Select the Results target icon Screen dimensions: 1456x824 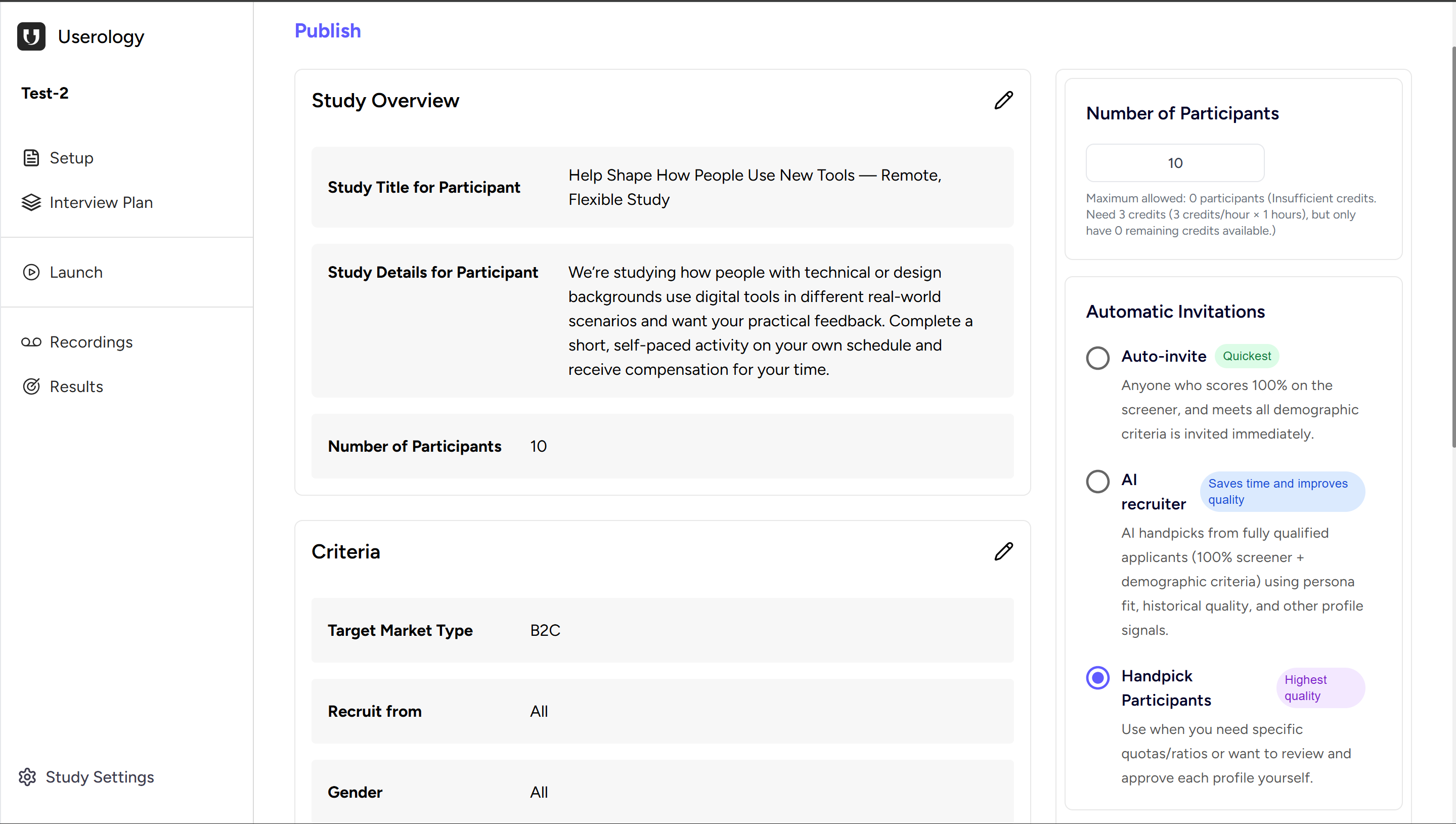tap(30, 386)
